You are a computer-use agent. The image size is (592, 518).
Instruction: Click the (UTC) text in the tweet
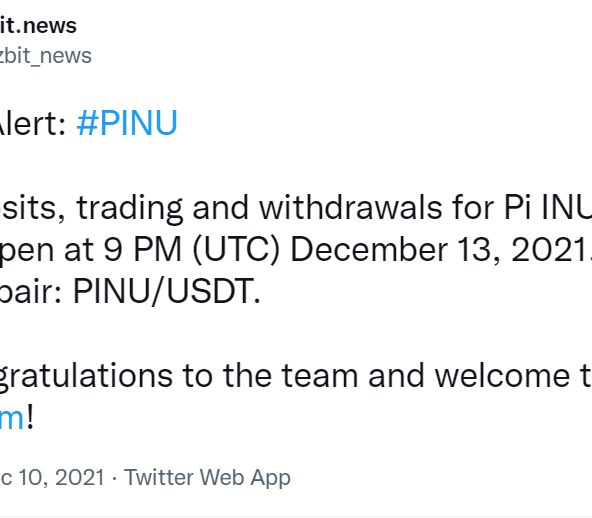tap(236, 250)
